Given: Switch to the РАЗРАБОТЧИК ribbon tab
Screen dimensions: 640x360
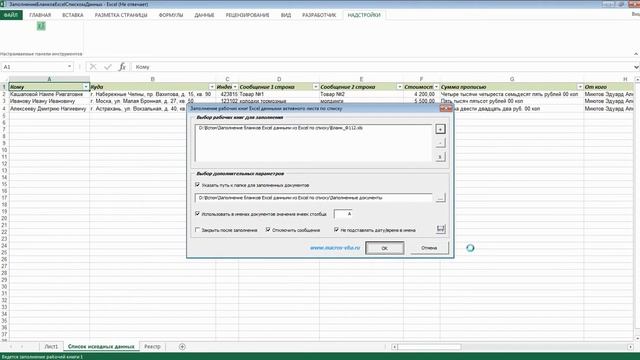Looking at the screenshot, I should pos(319,15).
